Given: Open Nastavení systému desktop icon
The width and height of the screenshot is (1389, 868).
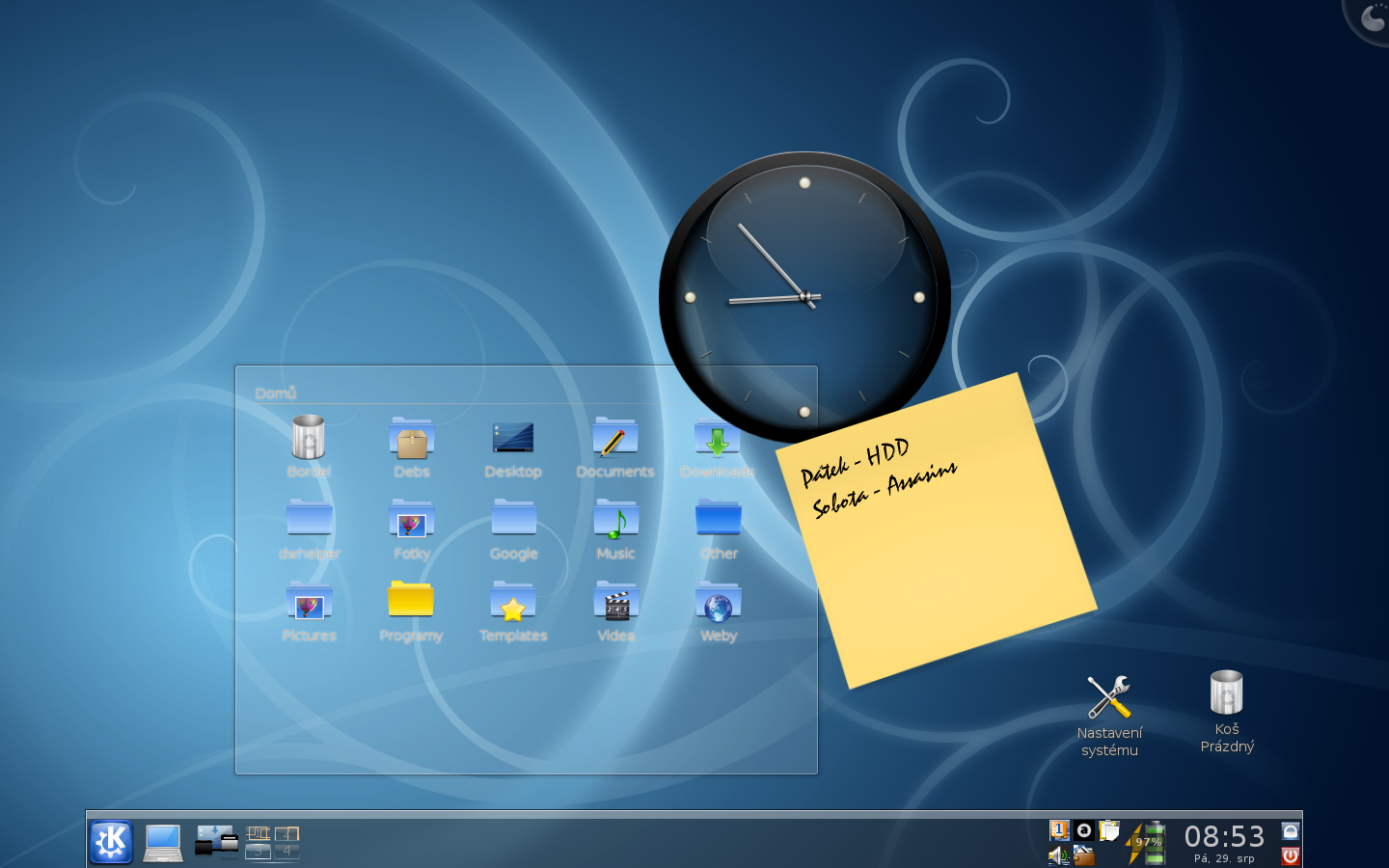Looking at the screenshot, I should click(x=1109, y=715).
